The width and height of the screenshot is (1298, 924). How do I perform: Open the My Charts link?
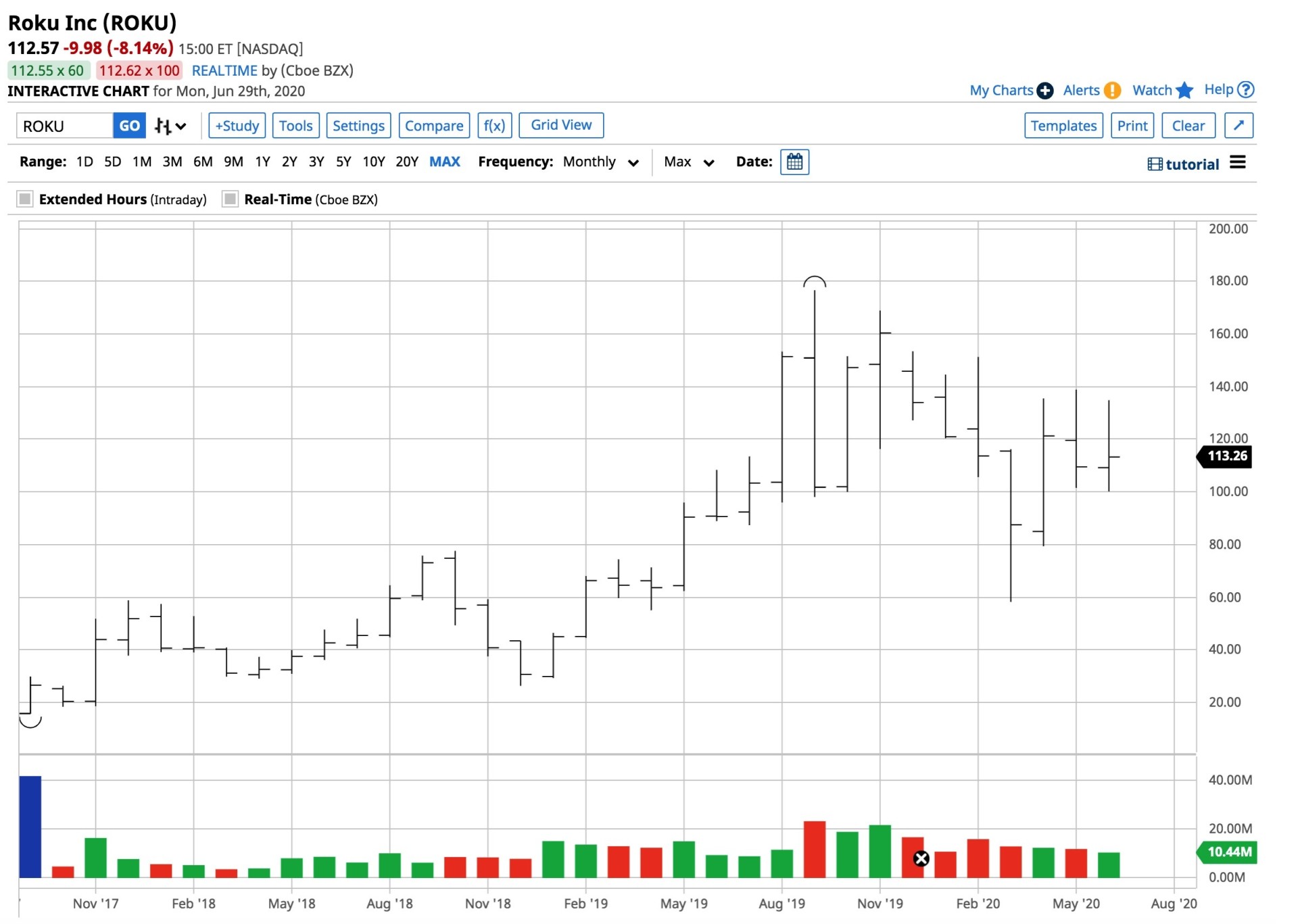pyautogui.click(x=1001, y=91)
